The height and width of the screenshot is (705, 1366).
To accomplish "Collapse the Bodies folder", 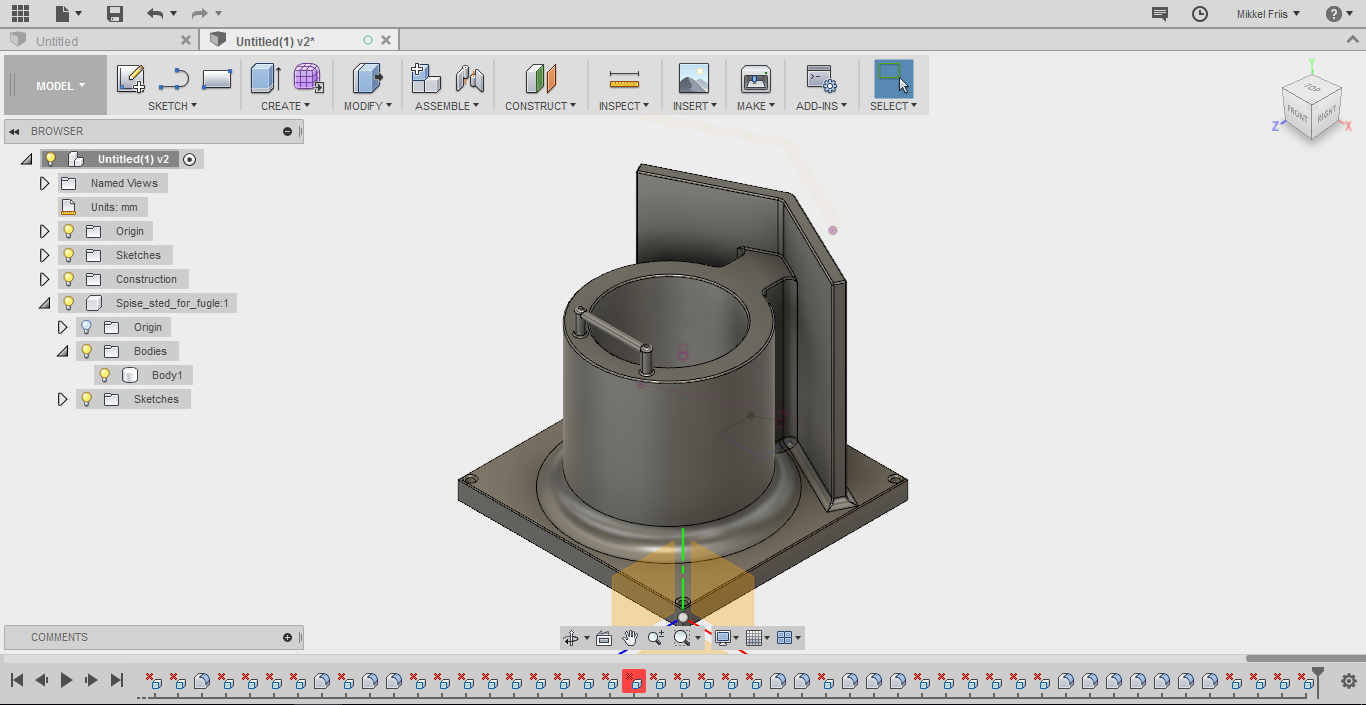I will click(x=62, y=351).
